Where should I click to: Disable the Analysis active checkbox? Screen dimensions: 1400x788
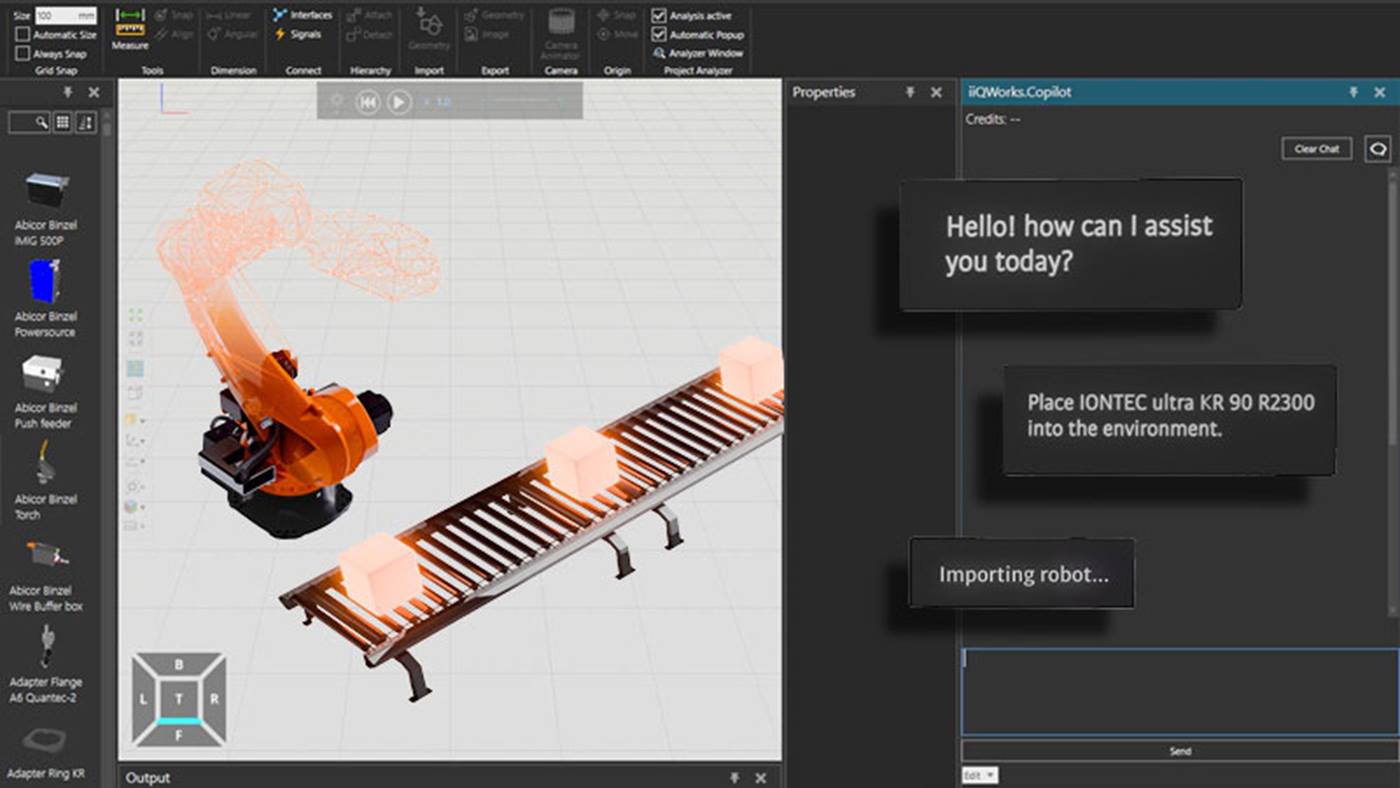click(x=659, y=15)
